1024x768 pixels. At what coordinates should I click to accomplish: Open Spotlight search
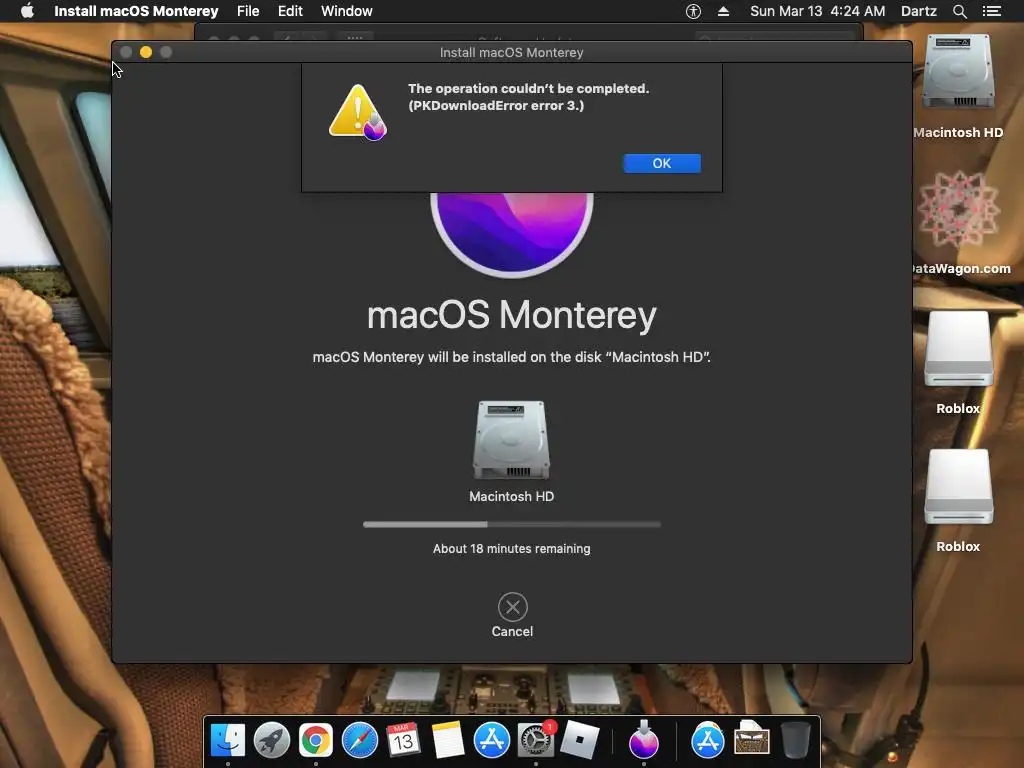(959, 11)
